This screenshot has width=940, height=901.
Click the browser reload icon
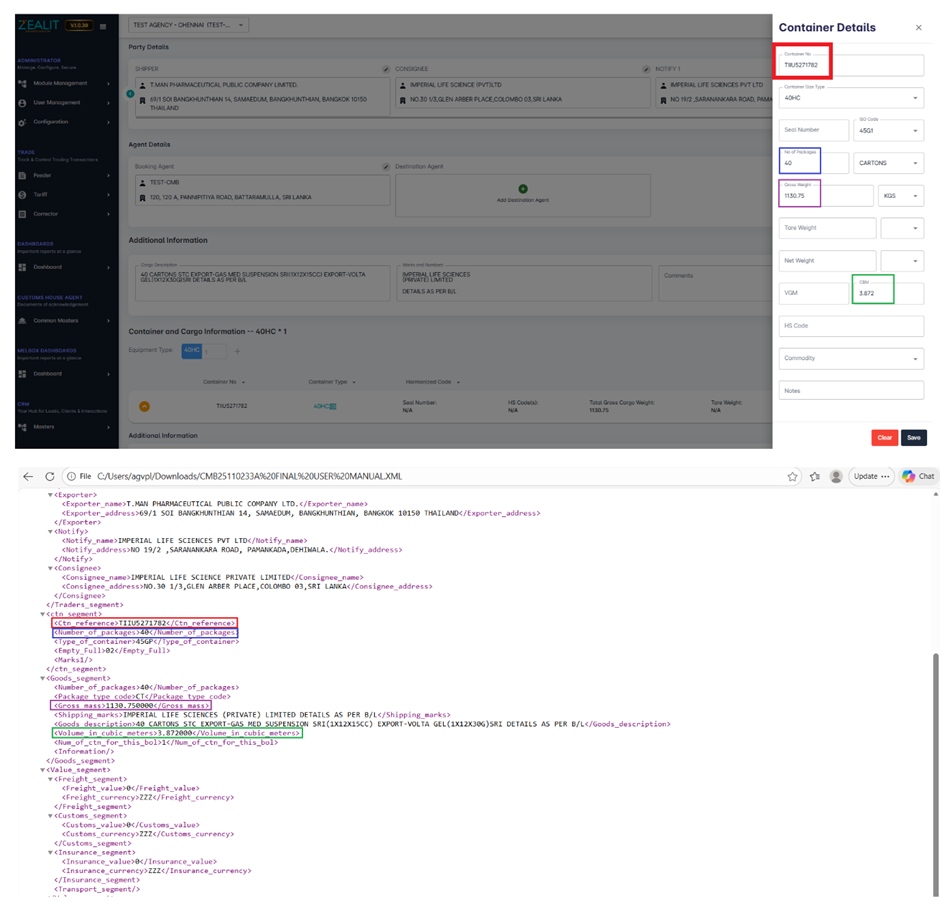50,477
